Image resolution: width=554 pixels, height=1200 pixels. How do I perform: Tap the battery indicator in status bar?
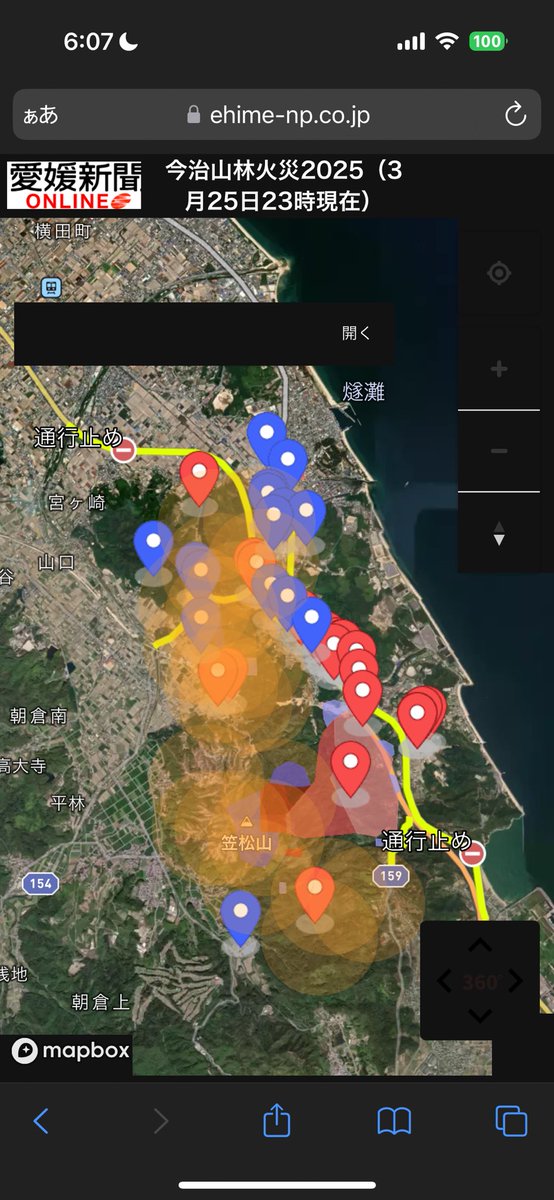(489, 42)
